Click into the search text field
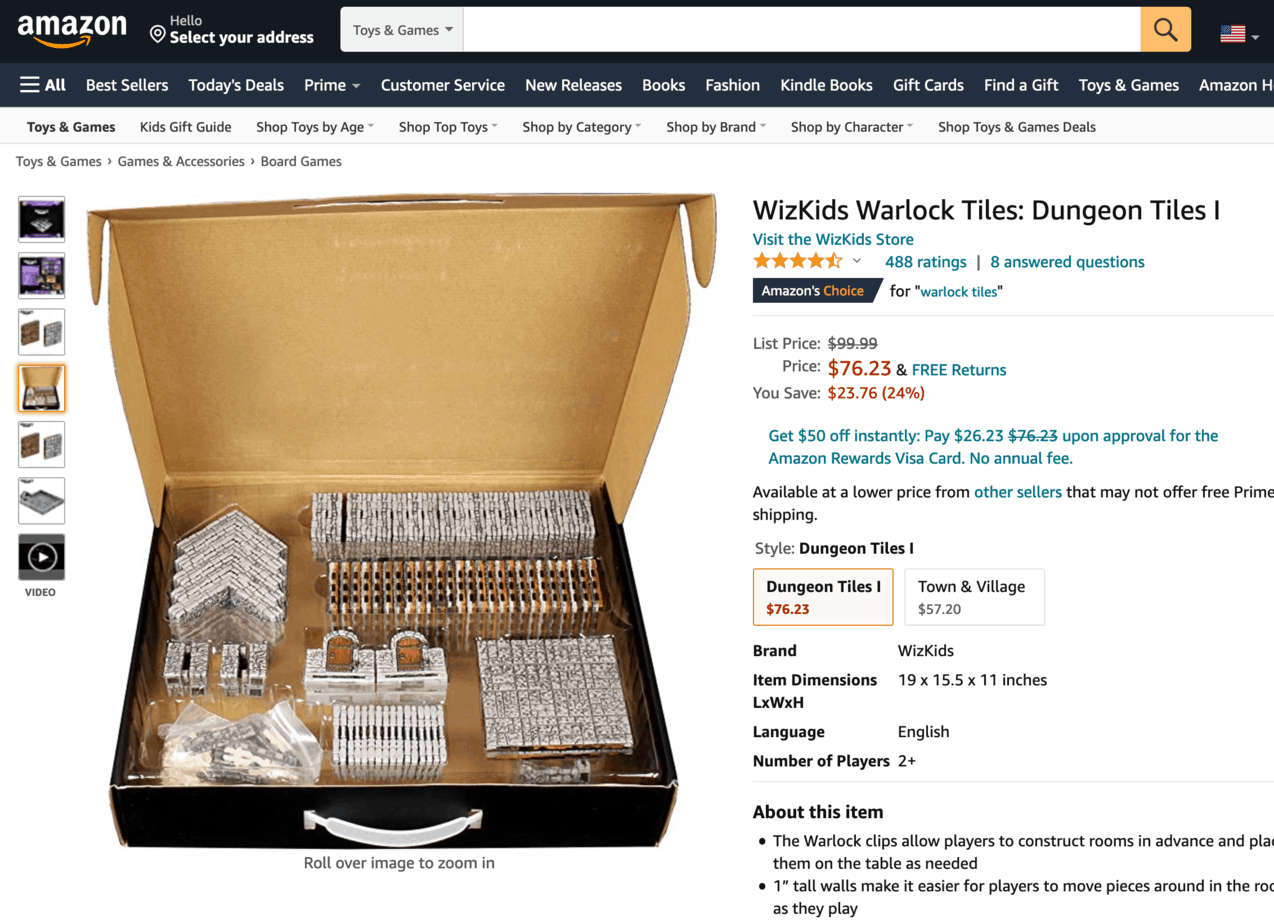Screen dimensions: 1274x924 801,30
